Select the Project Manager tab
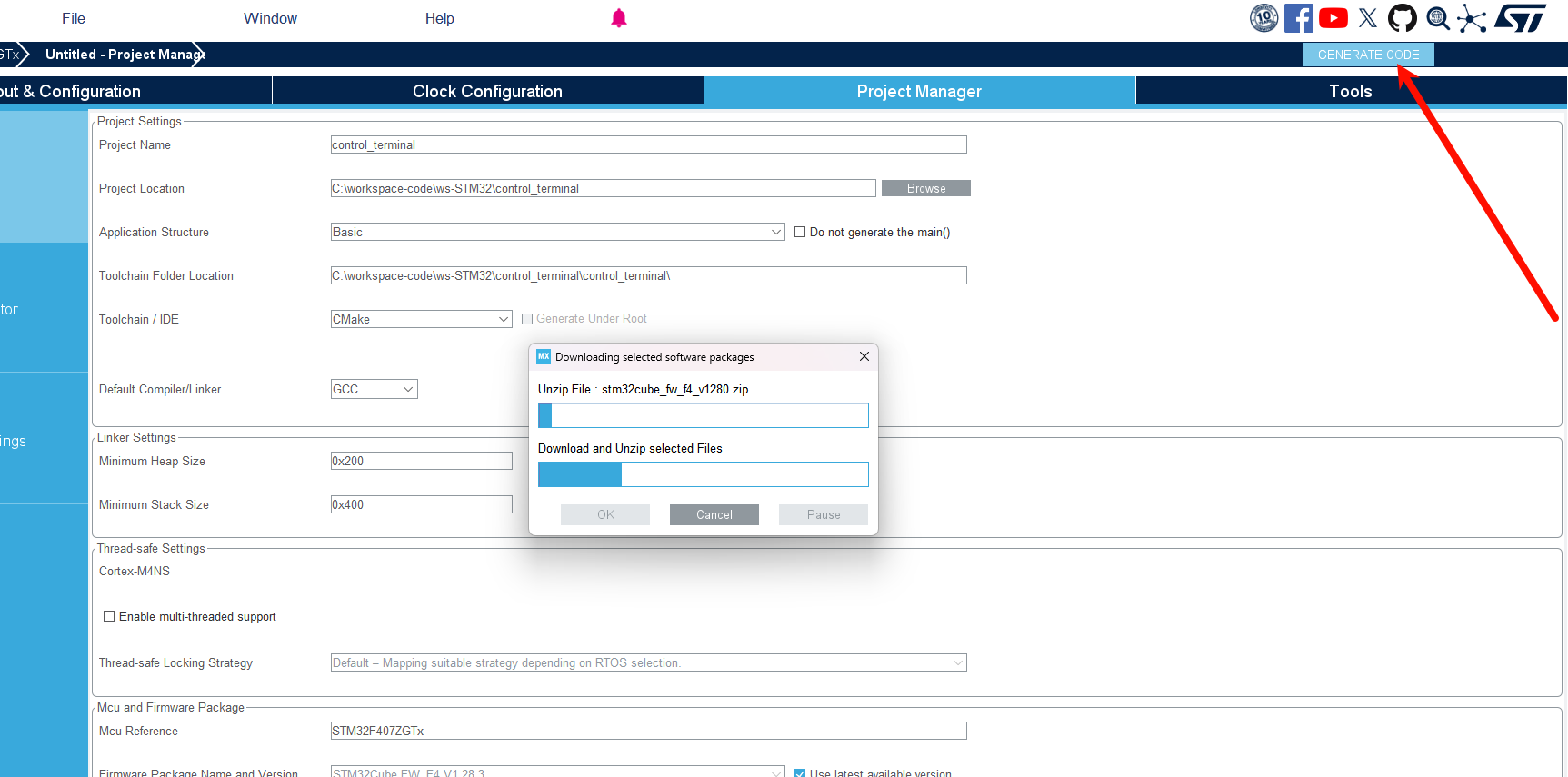Viewport: 1568px width, 777px height. (919, 91)
